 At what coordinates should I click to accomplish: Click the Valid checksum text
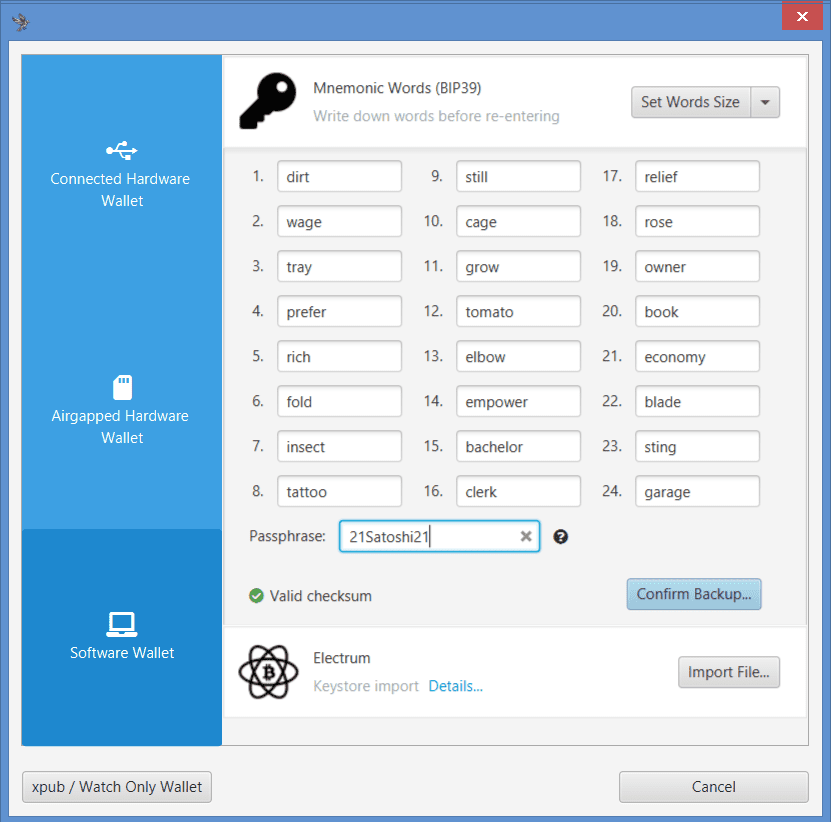click(x=321, y=596)
